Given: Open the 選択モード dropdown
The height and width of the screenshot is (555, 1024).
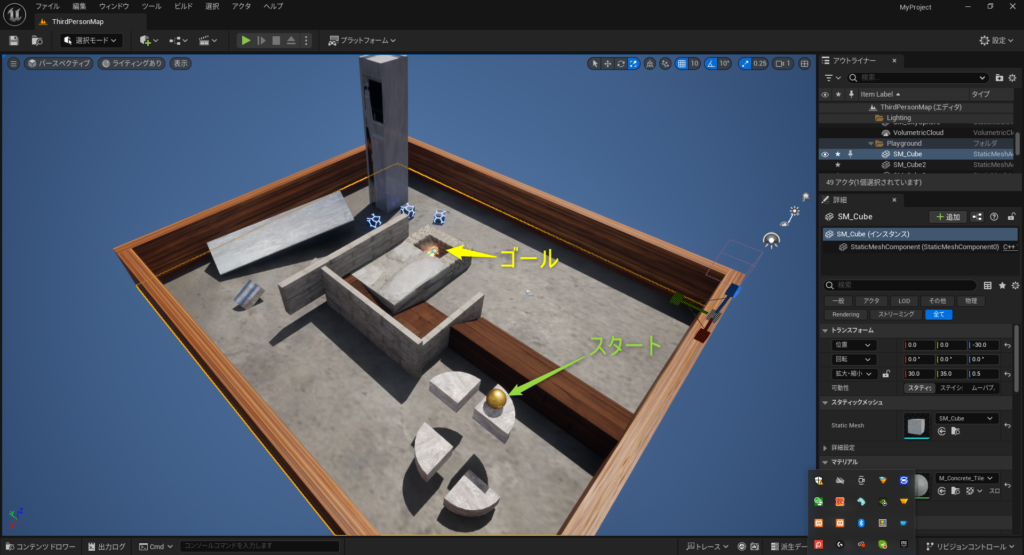Looking at the screenshot, I should [x=91, y=40].
